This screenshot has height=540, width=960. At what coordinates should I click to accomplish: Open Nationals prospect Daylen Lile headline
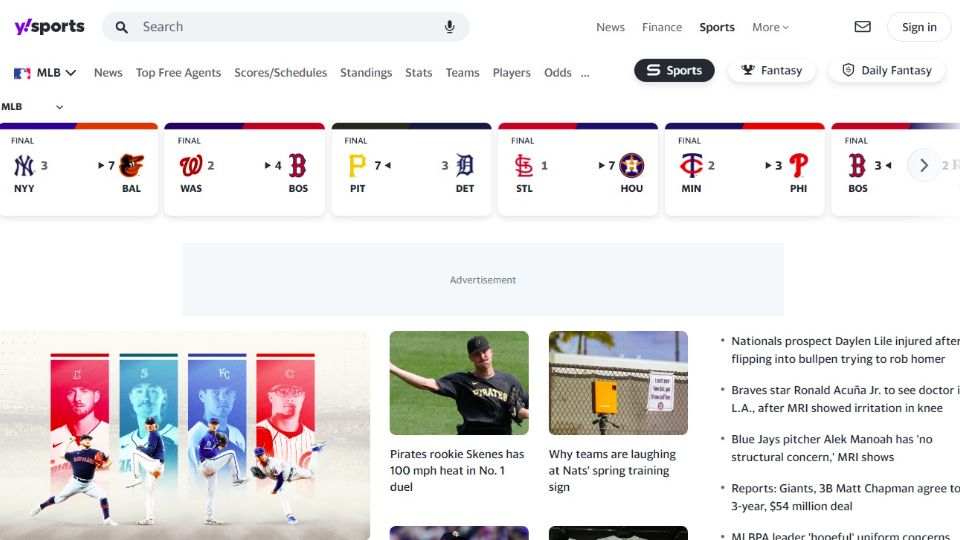click(x=845, y=350)
